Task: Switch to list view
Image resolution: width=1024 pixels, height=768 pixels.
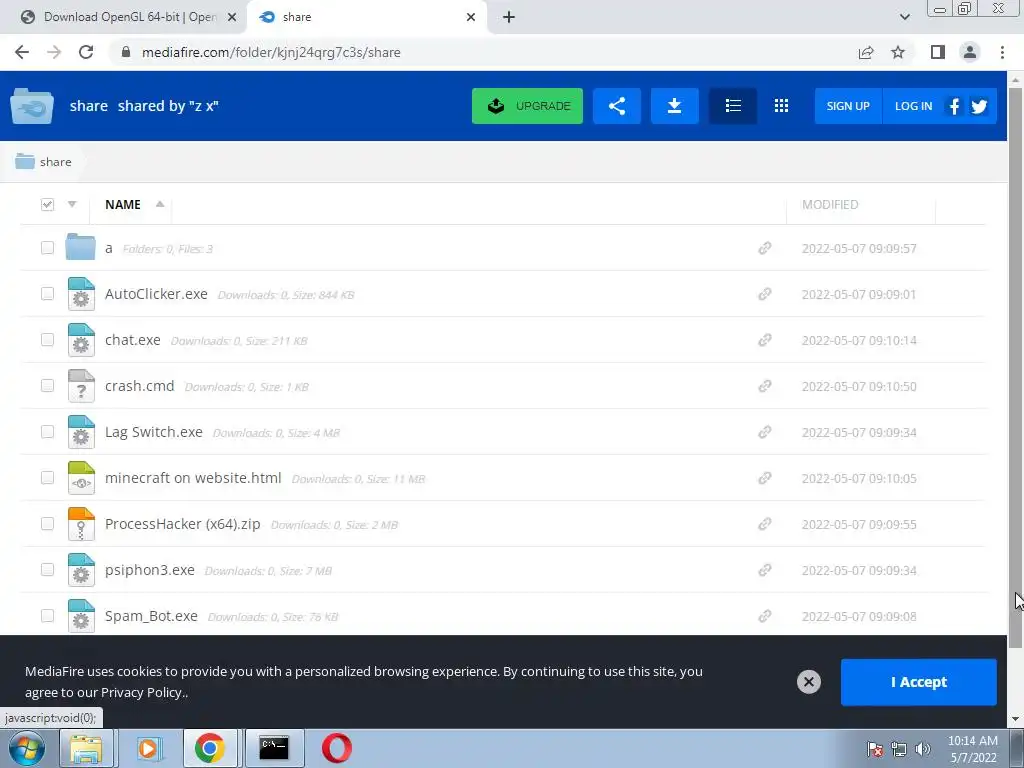Action: tap(733, 106)
